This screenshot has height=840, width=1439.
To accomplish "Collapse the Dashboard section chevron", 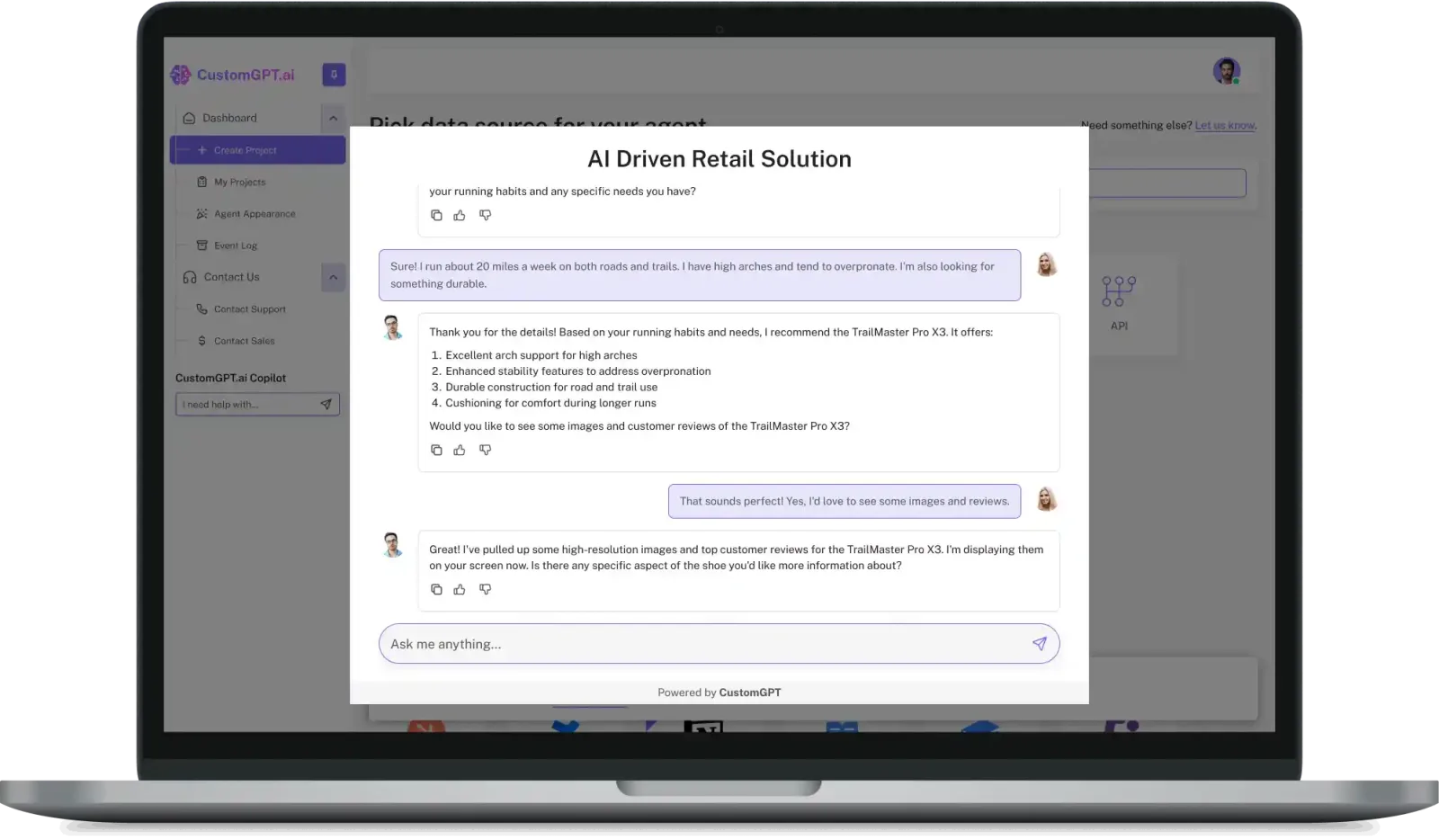I will tap(333, 118).
